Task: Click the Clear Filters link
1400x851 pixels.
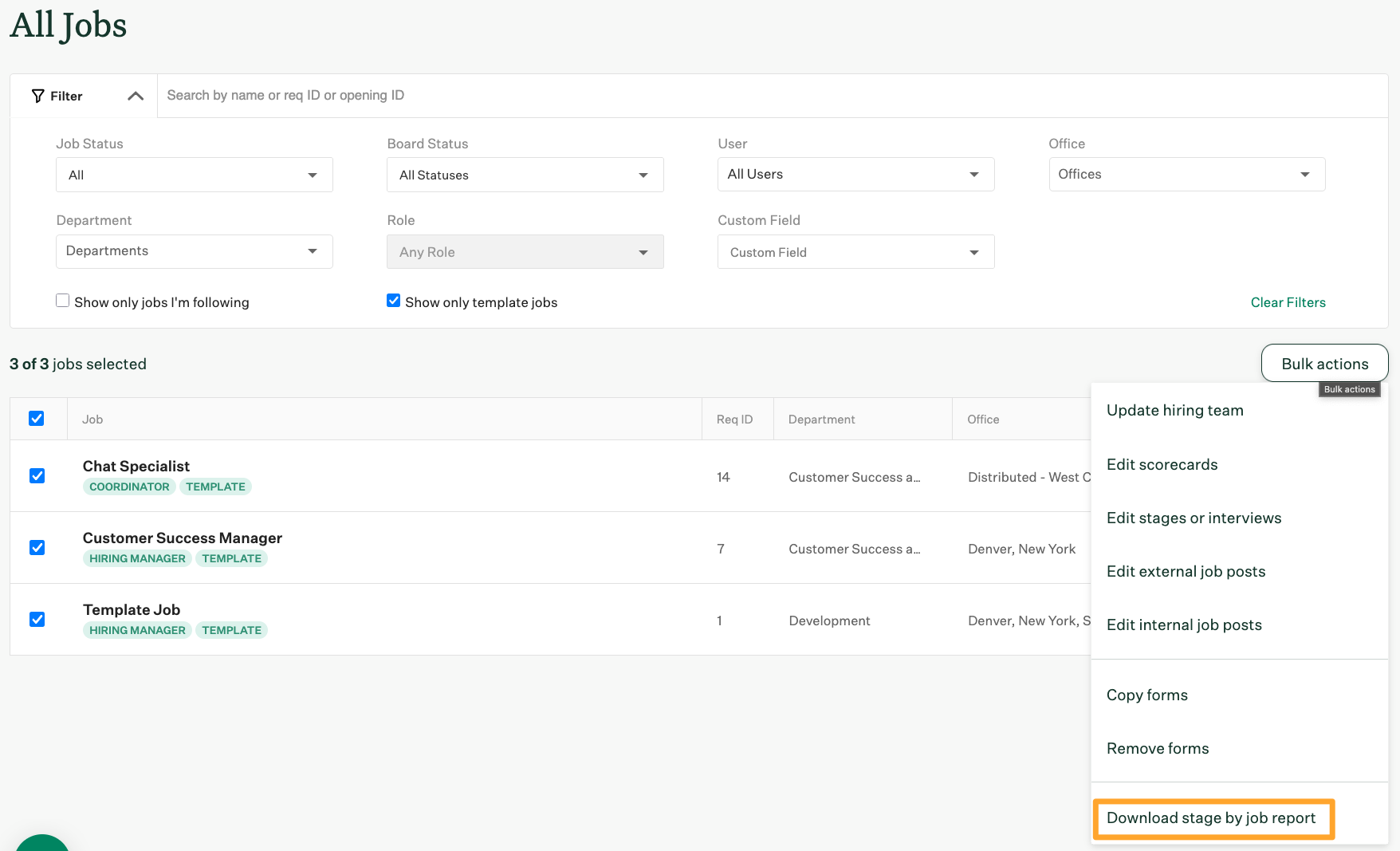Action: [1288, 302]
